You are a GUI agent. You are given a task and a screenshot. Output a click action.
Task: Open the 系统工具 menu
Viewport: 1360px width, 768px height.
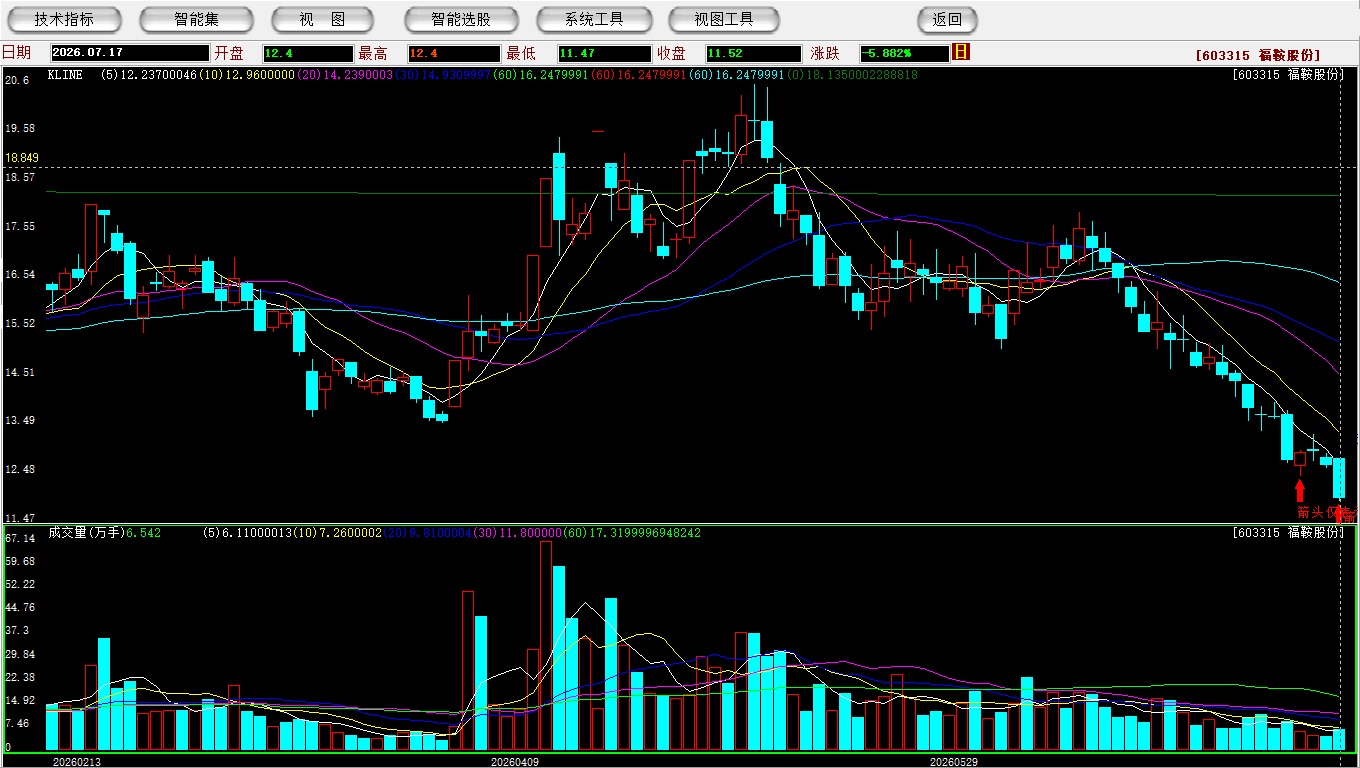click(594, 19)
